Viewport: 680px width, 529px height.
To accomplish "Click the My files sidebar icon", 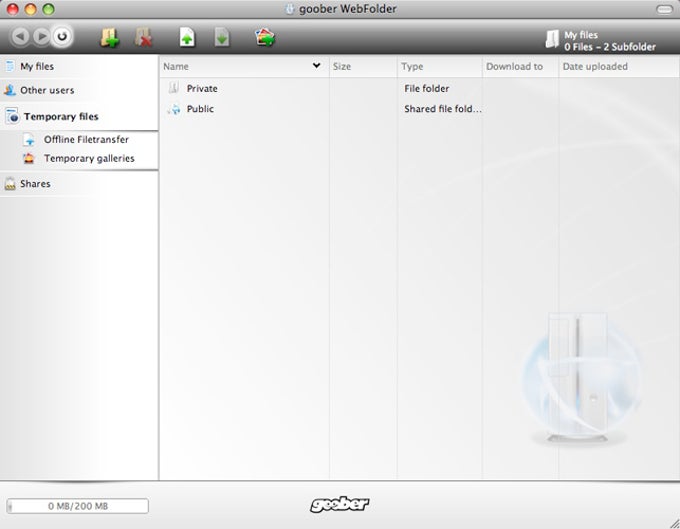I will pos(10,66).
